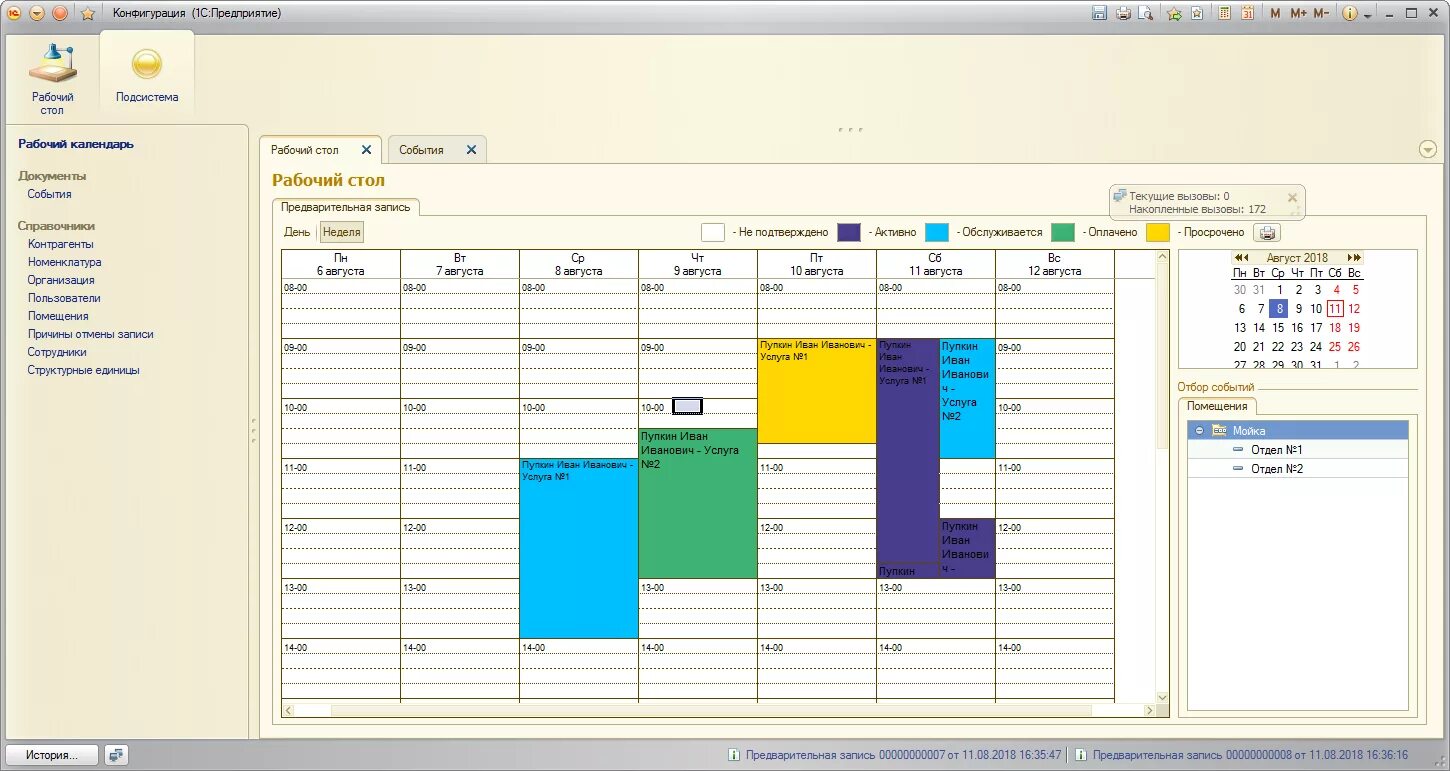The image size is (1450, 771).
Task: Switch calendar view to День
Action: pos(297,232)
